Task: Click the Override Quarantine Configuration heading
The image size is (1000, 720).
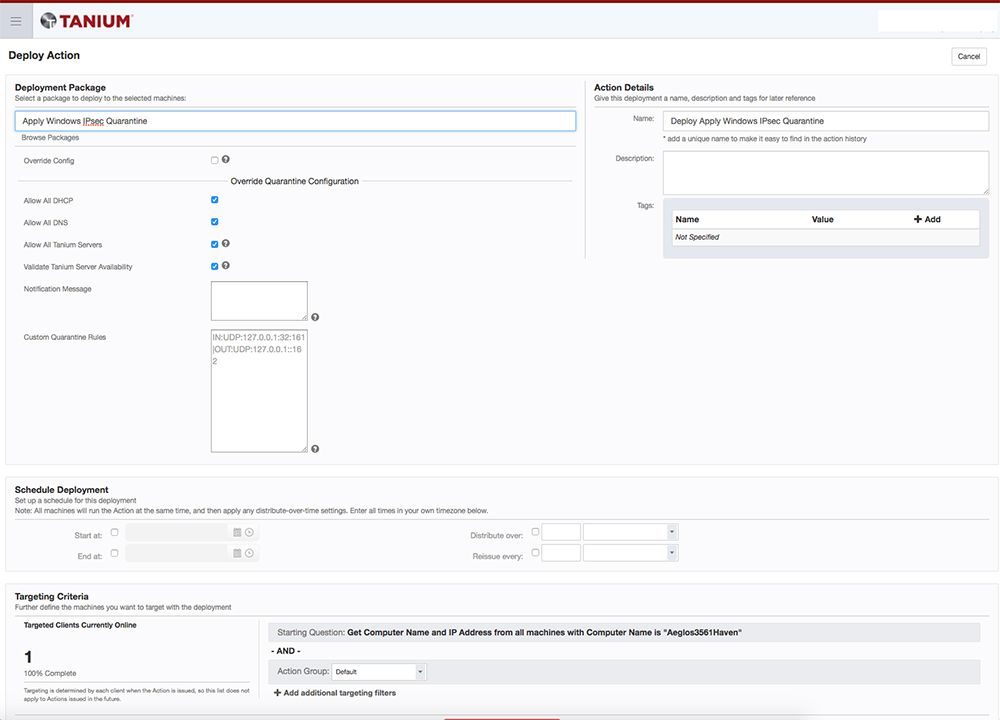Action: (x=295, y=181)
